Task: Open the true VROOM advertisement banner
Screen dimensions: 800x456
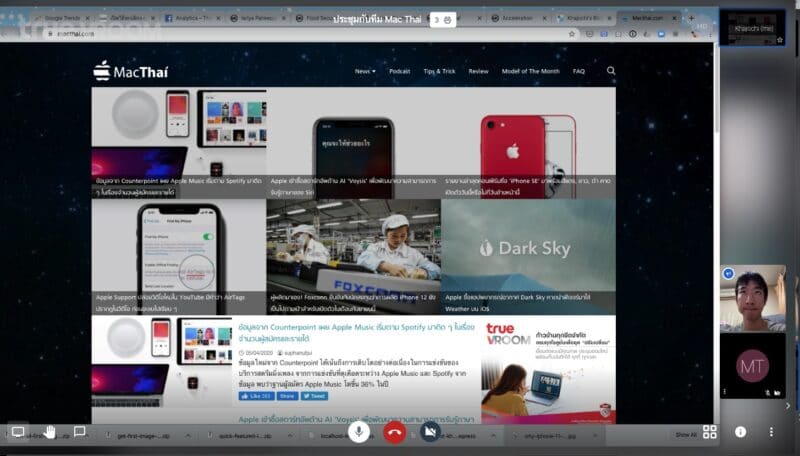Action: click(548, 371)
